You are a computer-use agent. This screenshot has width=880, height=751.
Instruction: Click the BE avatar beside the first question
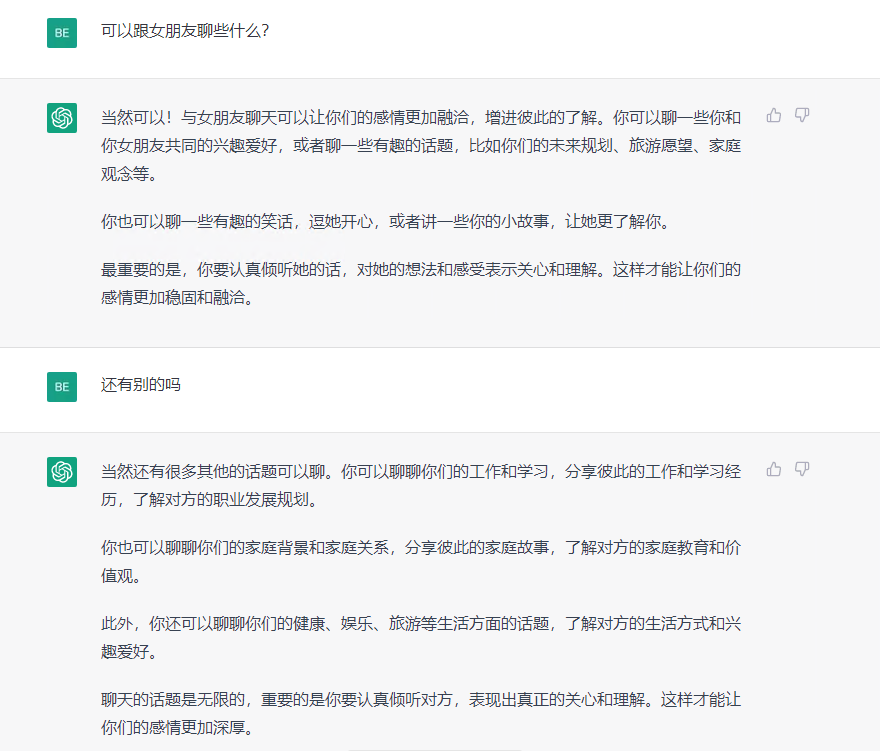(x=62, y=32)
